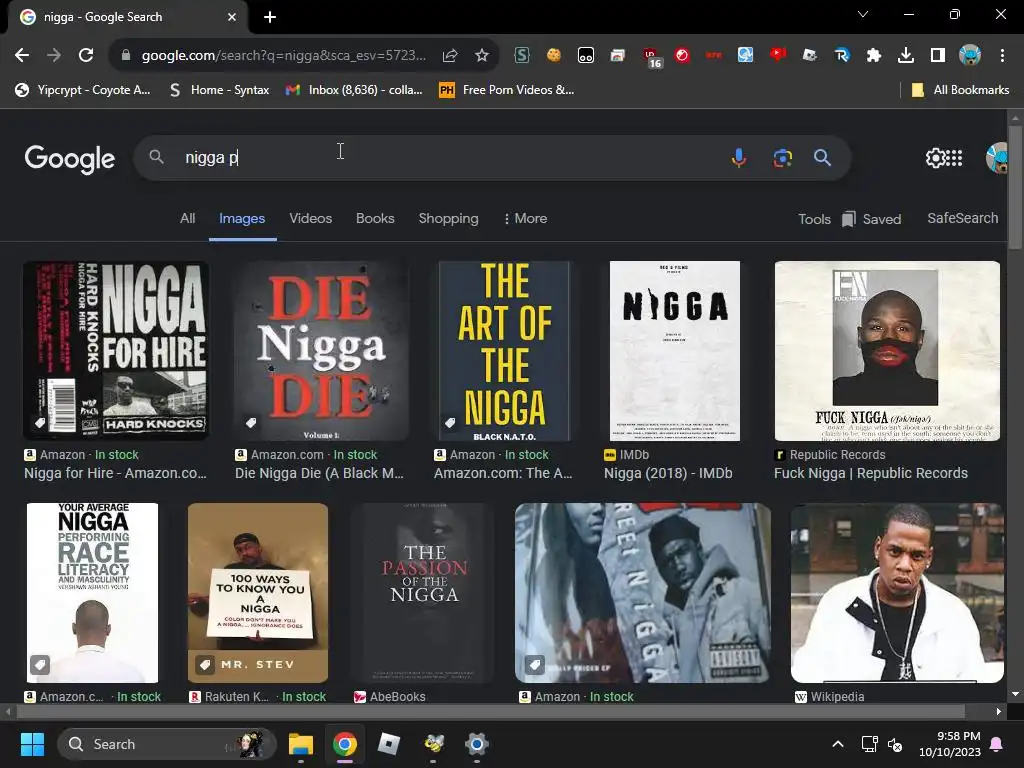Click the Rakuten K... source link

[x=229, y=697]
